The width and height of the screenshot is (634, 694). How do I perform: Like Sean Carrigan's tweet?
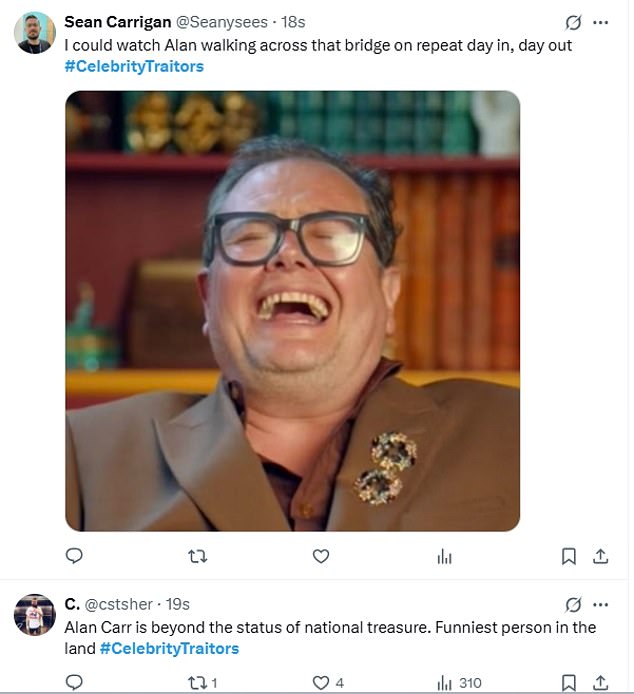[x=321, y=557]
